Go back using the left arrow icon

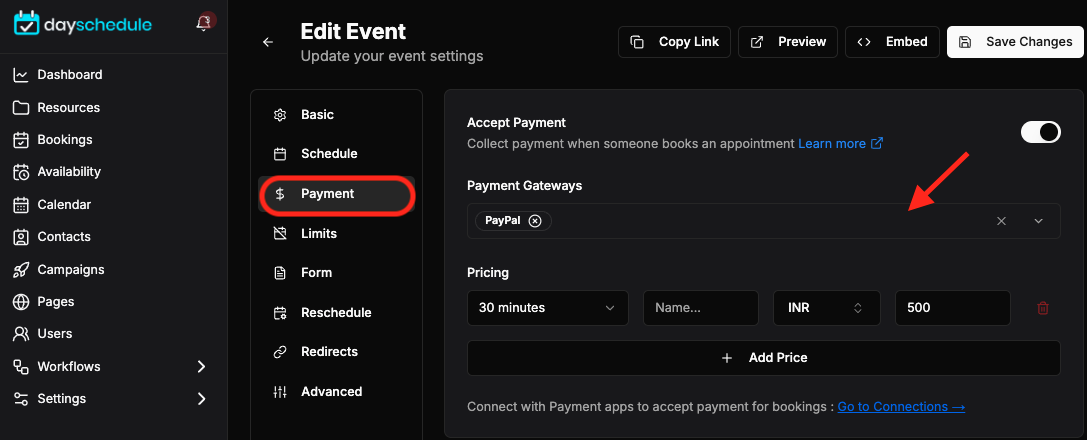(x=268, y=42)
